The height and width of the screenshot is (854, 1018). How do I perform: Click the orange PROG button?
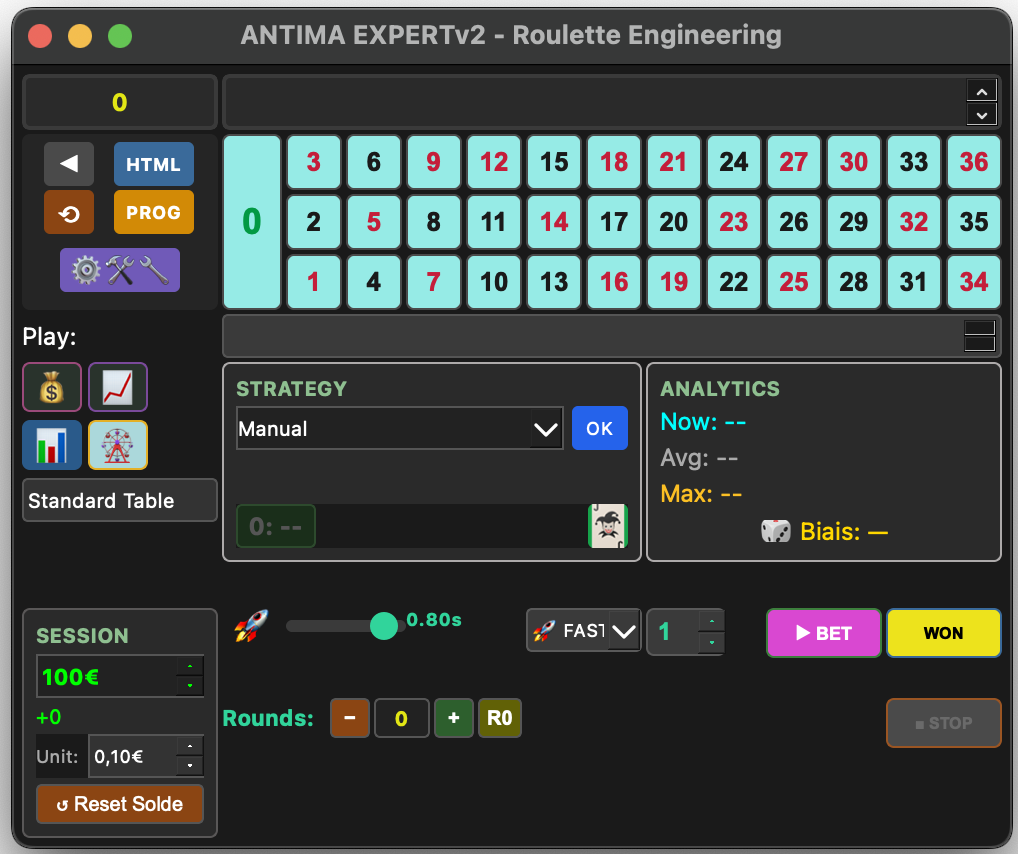tap(153, 212)
